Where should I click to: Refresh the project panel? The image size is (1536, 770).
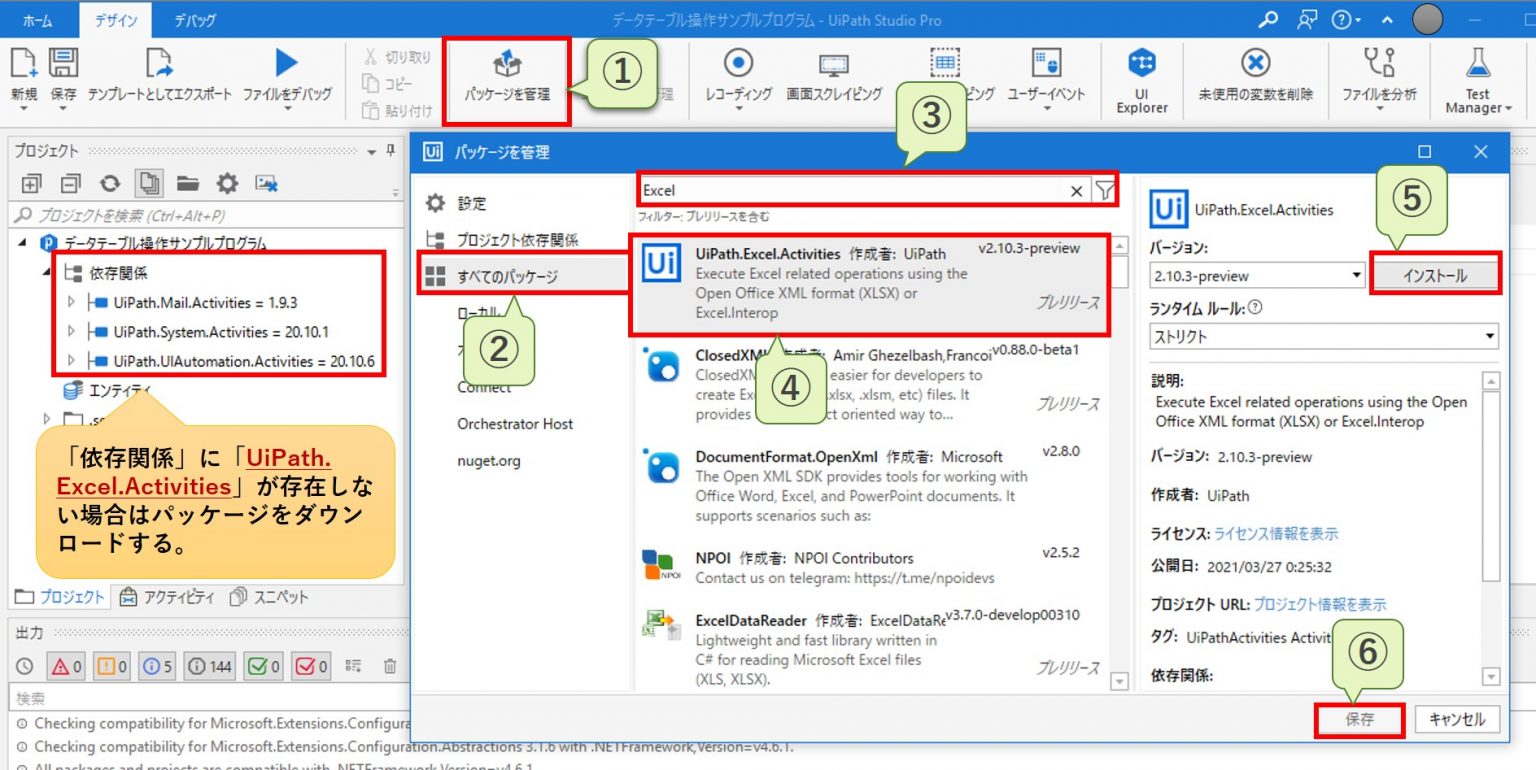(x=109, y=183)
